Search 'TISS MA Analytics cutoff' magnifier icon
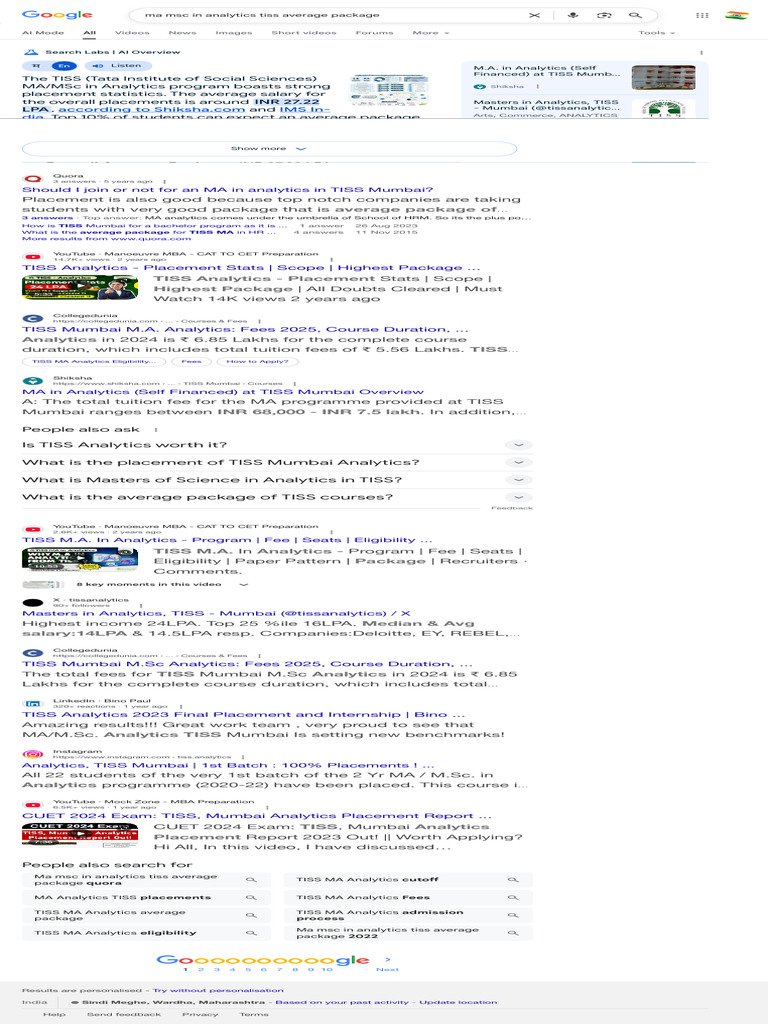 (513, 880)
